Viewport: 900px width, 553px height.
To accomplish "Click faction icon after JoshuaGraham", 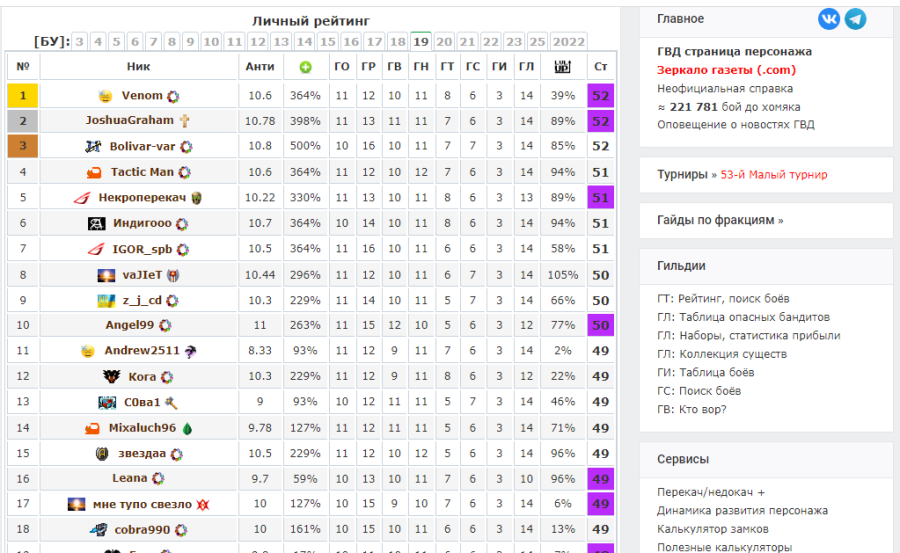I will (x=184, y=121).
